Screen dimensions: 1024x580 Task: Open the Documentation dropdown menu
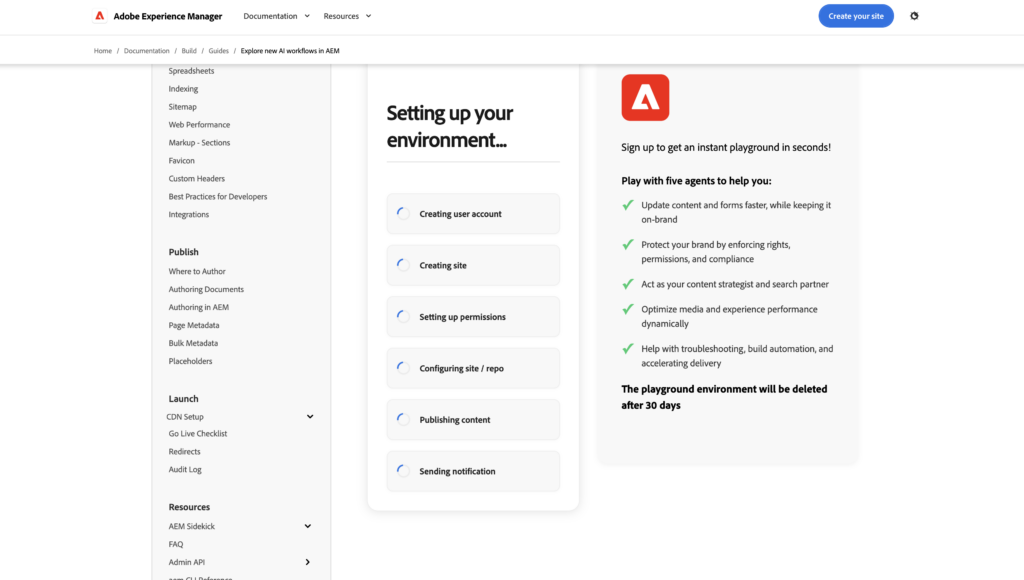[x=276, y=16]
